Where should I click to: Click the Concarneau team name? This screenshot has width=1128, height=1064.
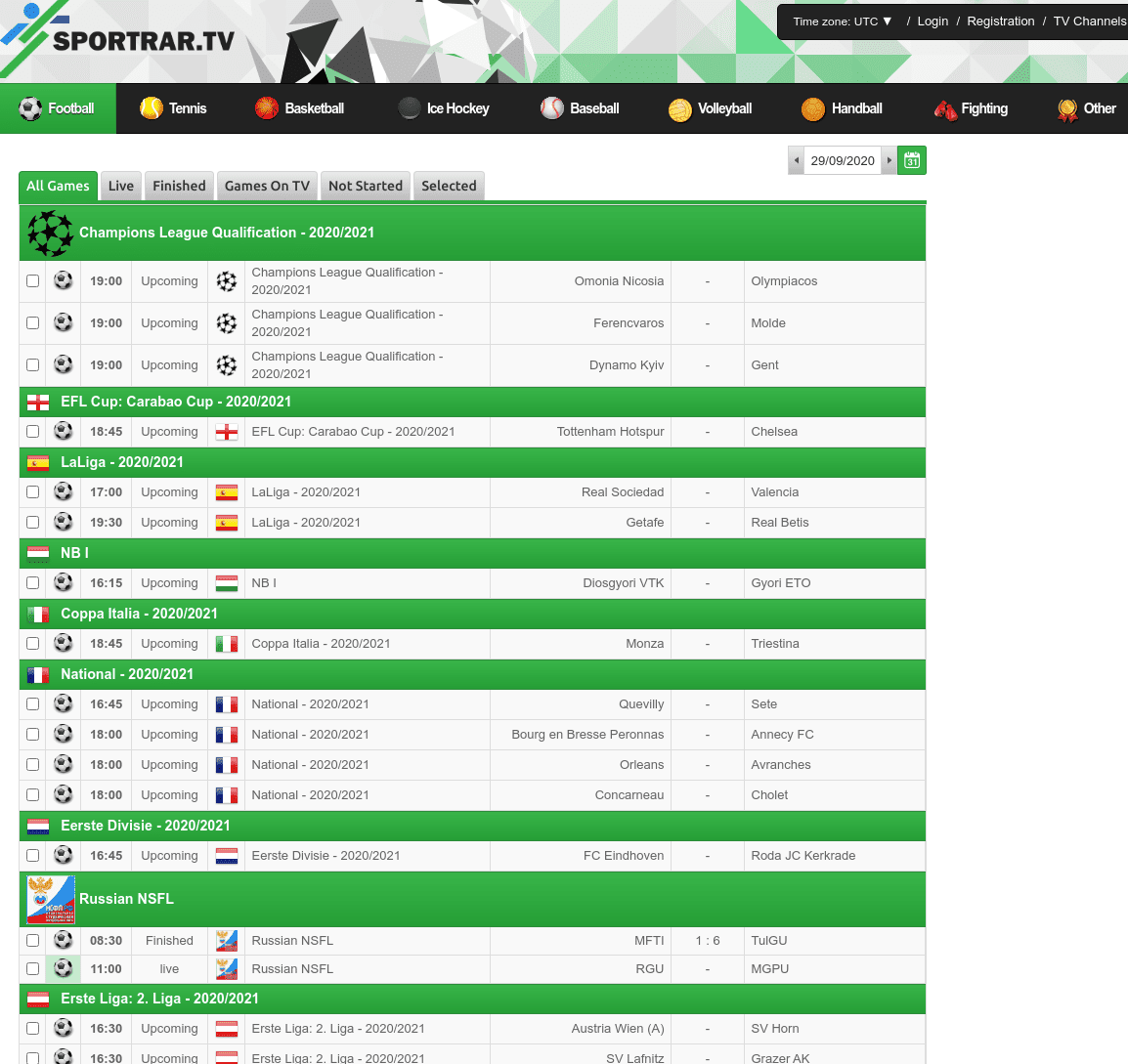point(629,795)
